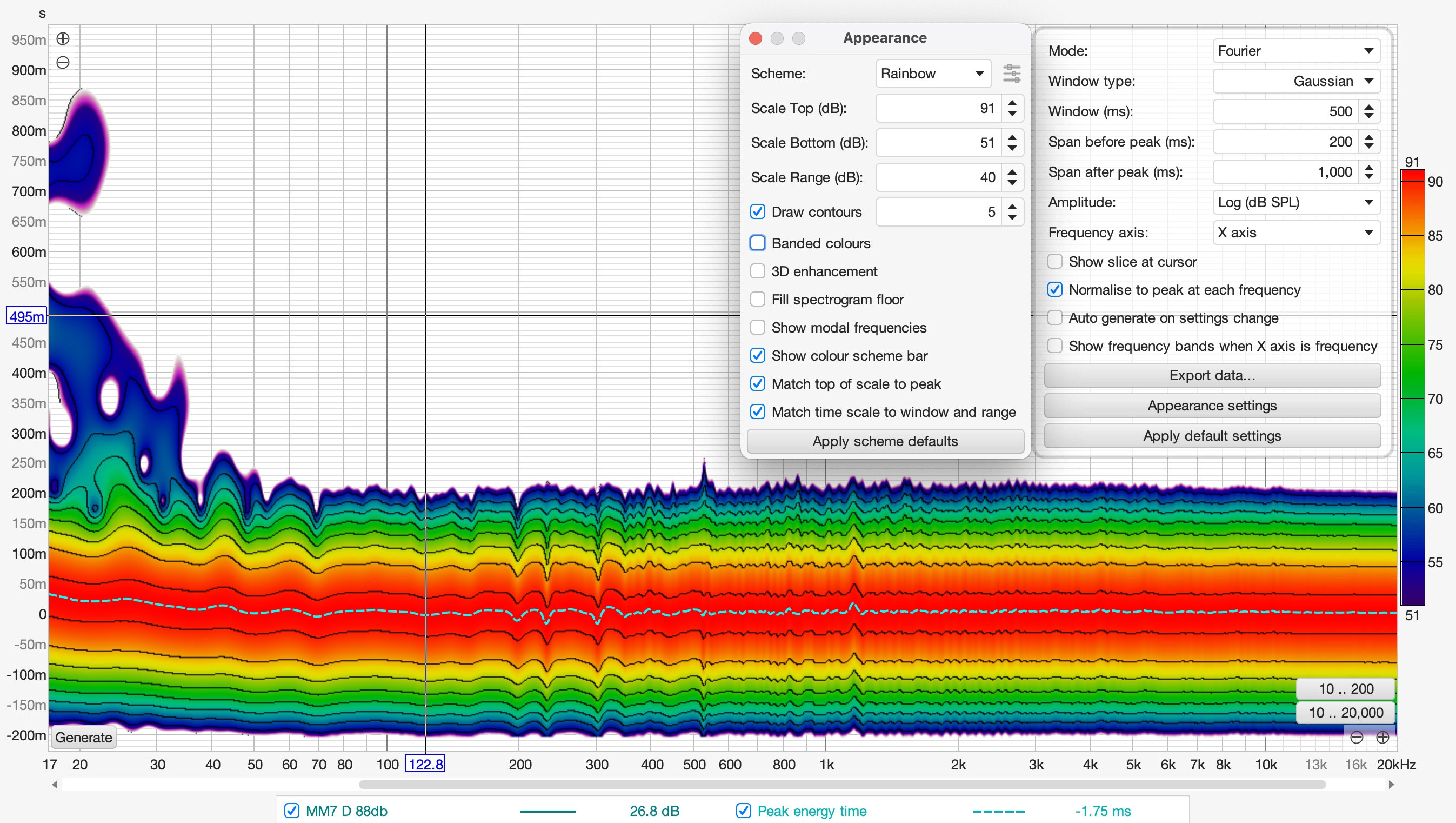
Task: Uncheck Match time scale to window and range
Action: [x=757, y=412]
